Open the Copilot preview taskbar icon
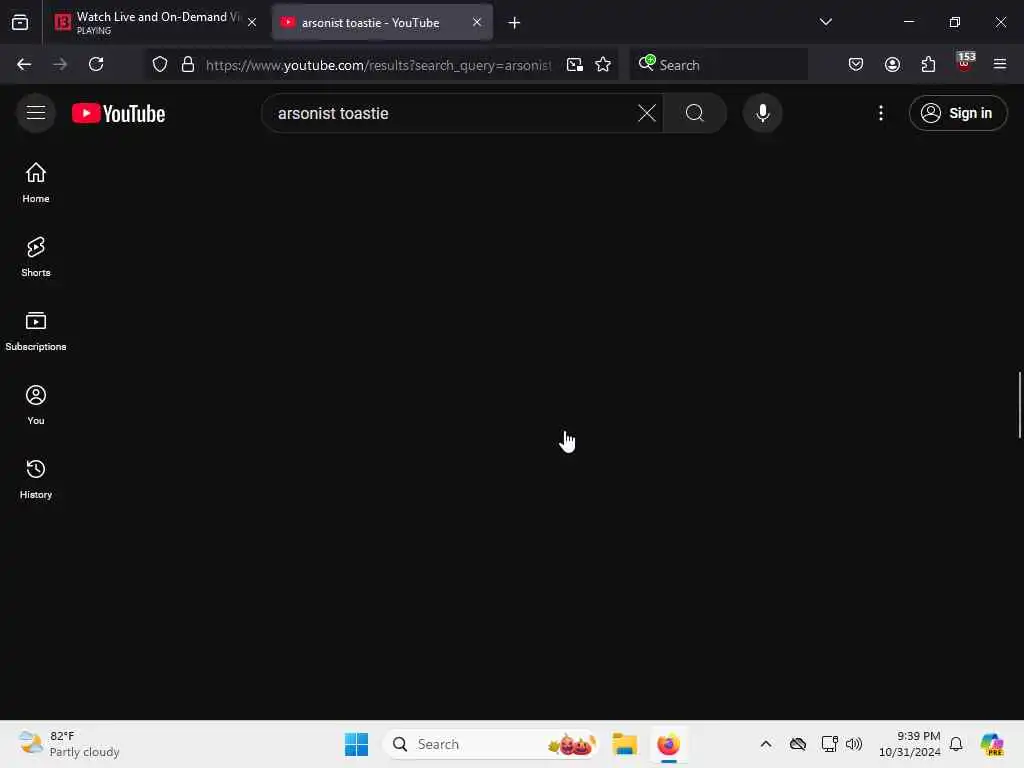This screenshot has width=1024, height=768. tap(992, 744)
